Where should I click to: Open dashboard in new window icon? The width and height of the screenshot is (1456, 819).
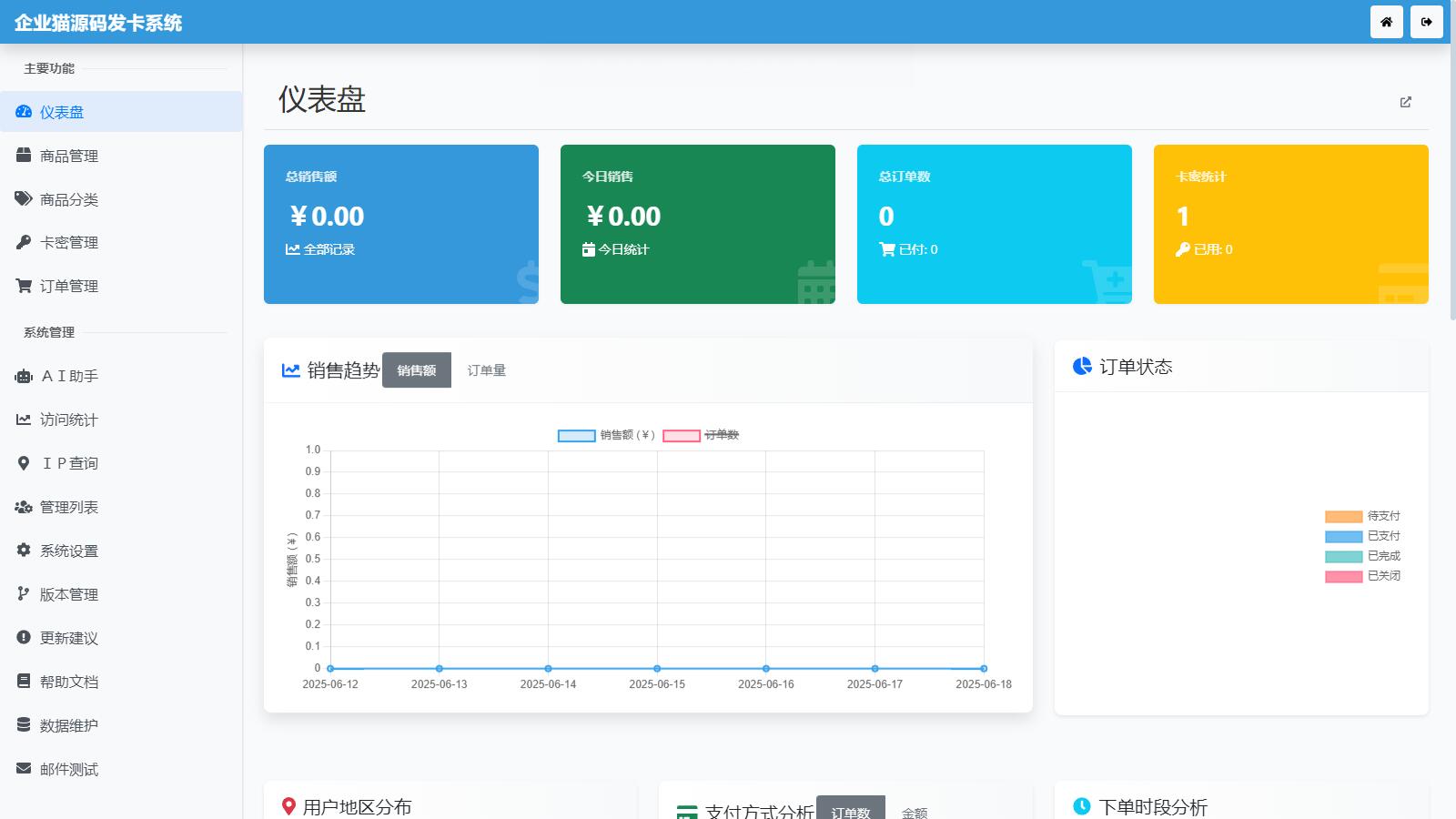coord(1405,102)
